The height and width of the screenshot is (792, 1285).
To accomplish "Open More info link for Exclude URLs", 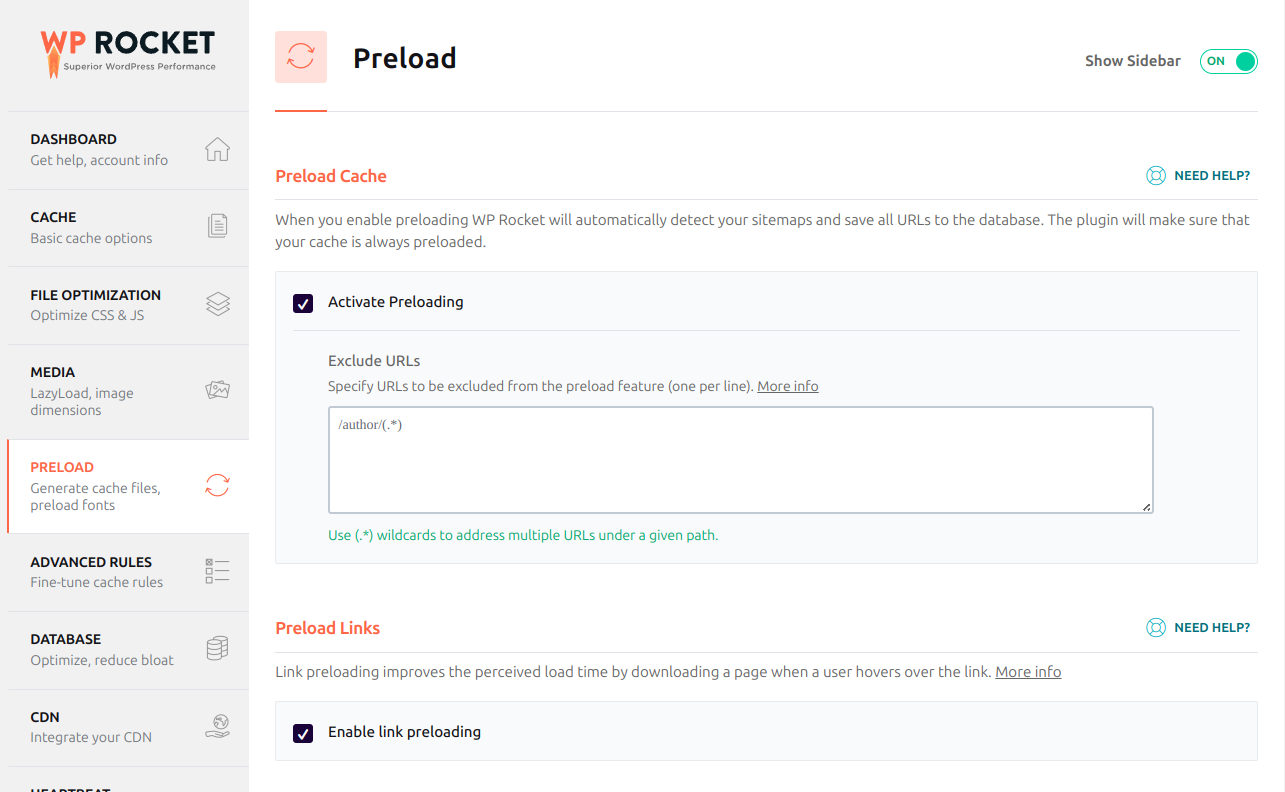I will click(787, 386).
